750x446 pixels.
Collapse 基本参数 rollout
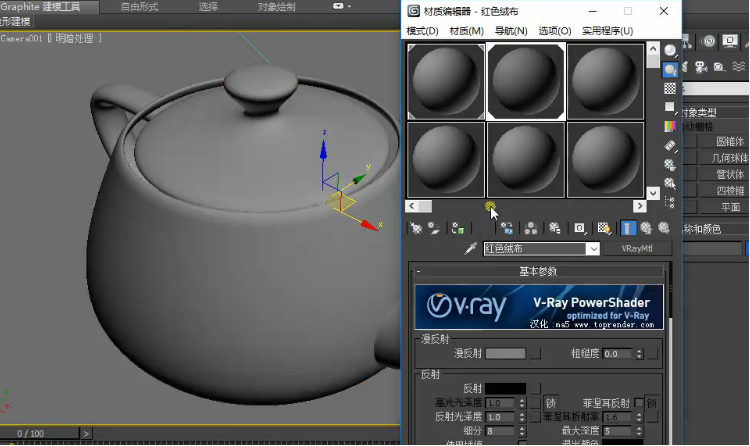(538, 271)
